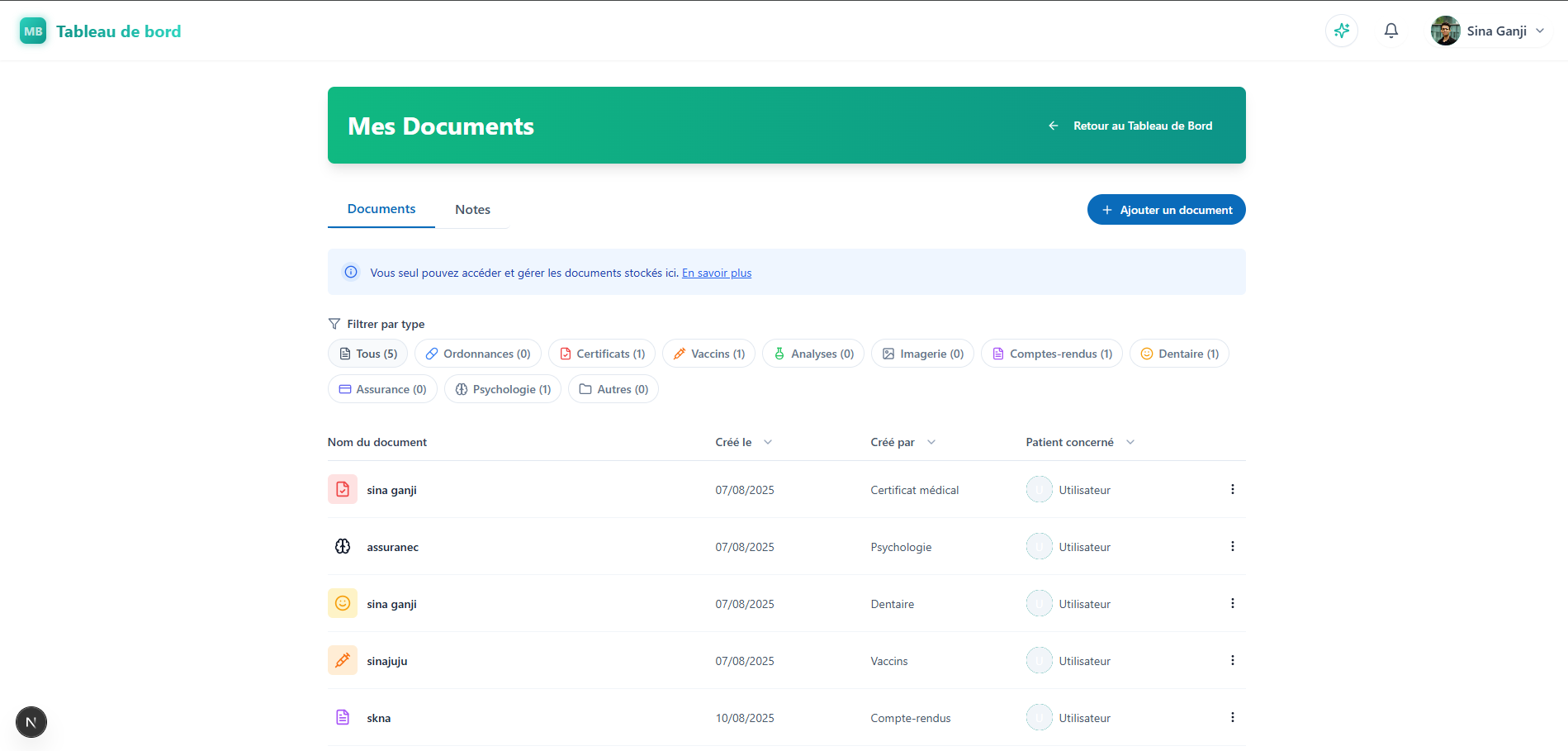Click the Certificat médical cell
This screenshot has height=751, width=1568.
tap(915, 490)
